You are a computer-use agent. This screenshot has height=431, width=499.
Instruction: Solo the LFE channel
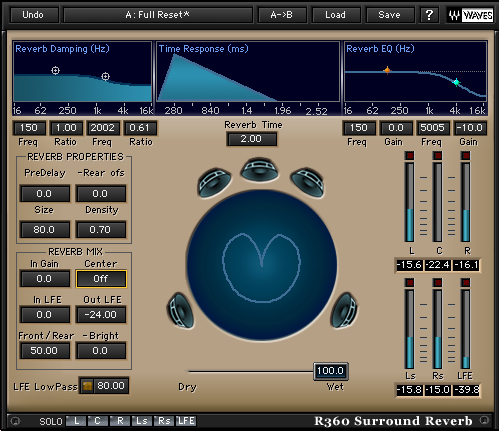tap(186, 421)
